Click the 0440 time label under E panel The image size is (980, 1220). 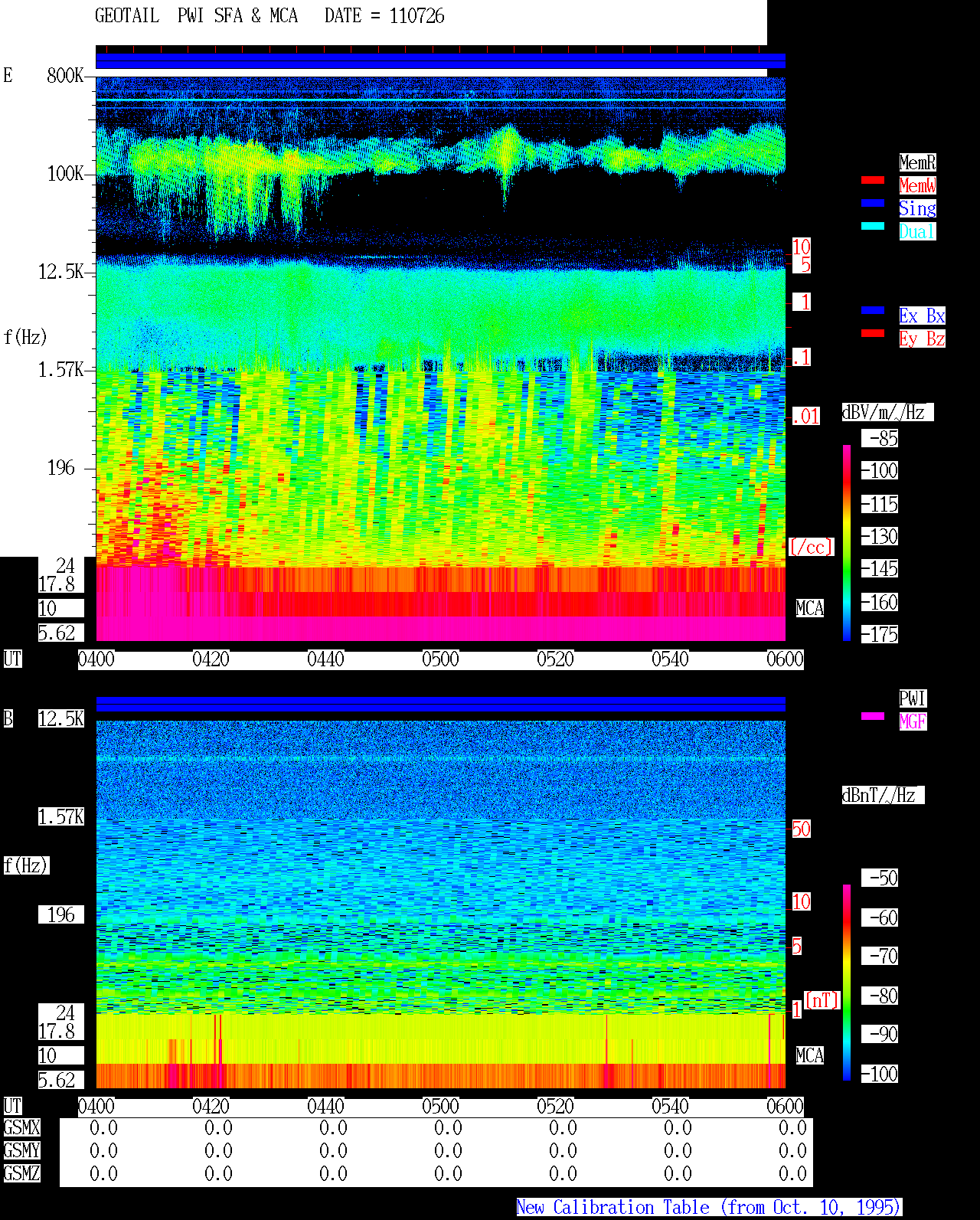(326, 659)
